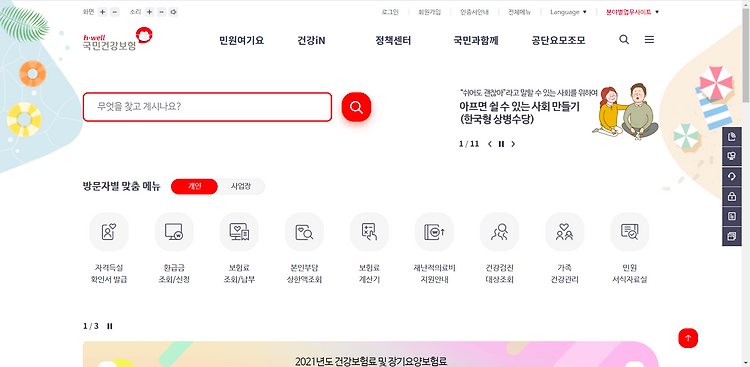Increase screen size with 화면 plus button
Image resolution: width=750 pixels, height=367 pixels.
point(102,12)
